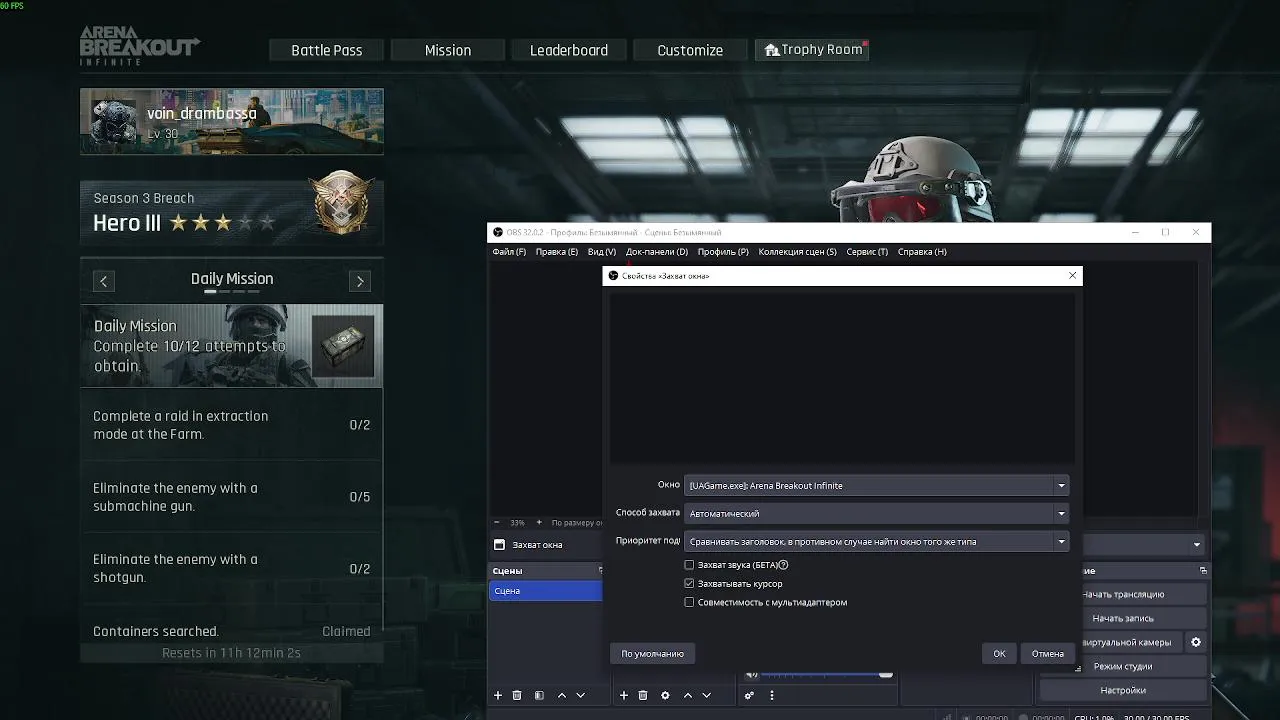Open Правка (E) menu in OBS
This screenshot has height=720, width=1280.
coord(557,252)
